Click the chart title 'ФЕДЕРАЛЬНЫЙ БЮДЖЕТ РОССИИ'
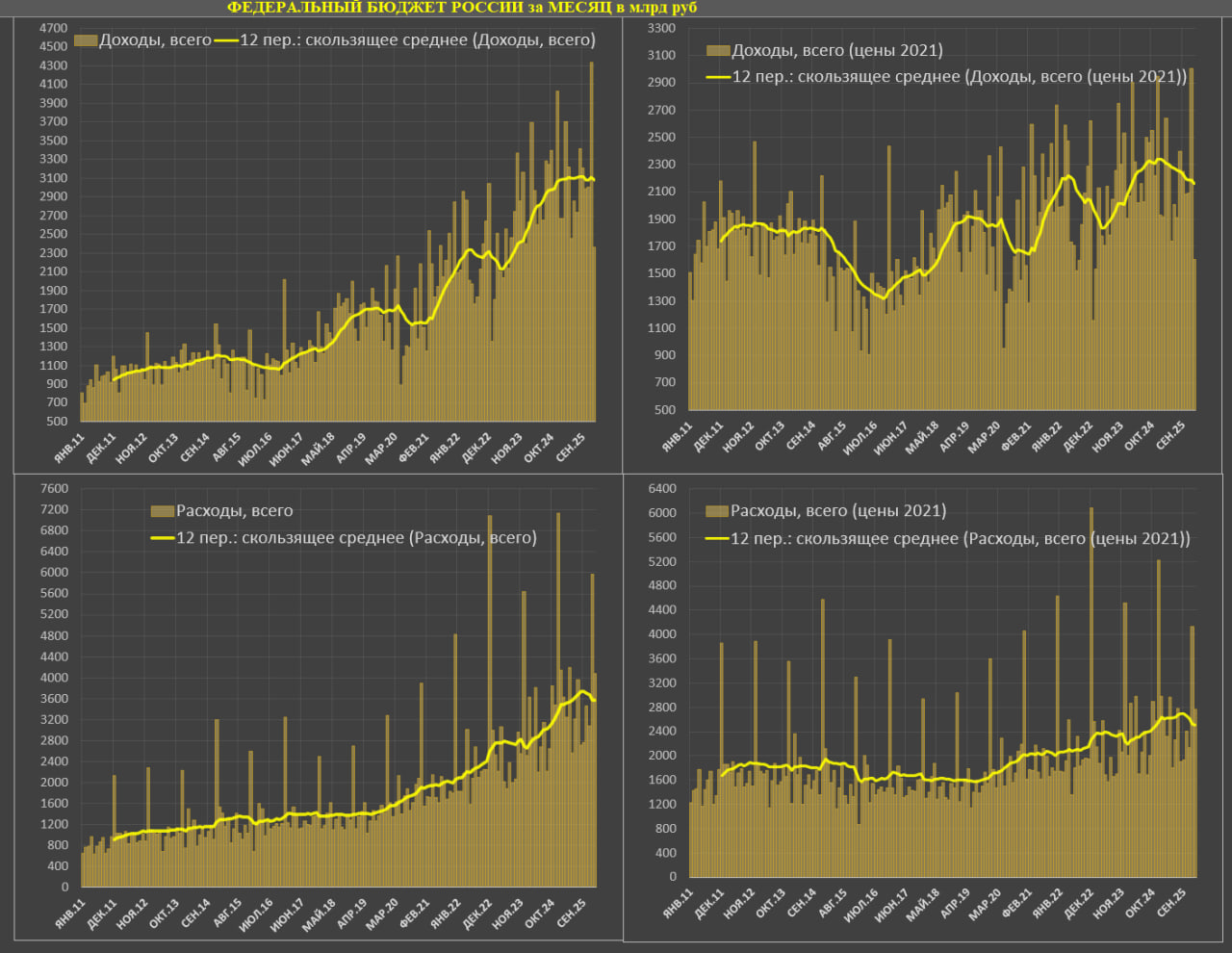The width and height of the screenshot is (1232, 953). [x=462, y=8]
